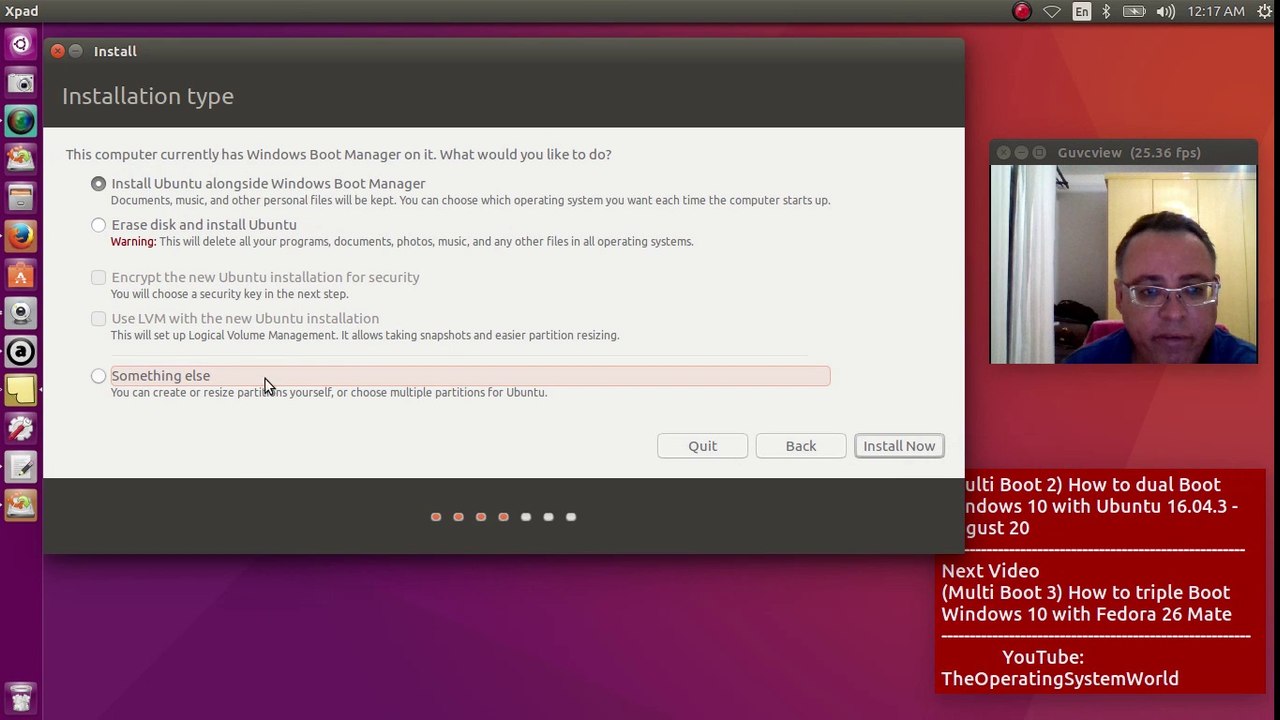Open the Bluetooth indicator menu
This screenshot has width=1280, height=720.
point(1106,12)
